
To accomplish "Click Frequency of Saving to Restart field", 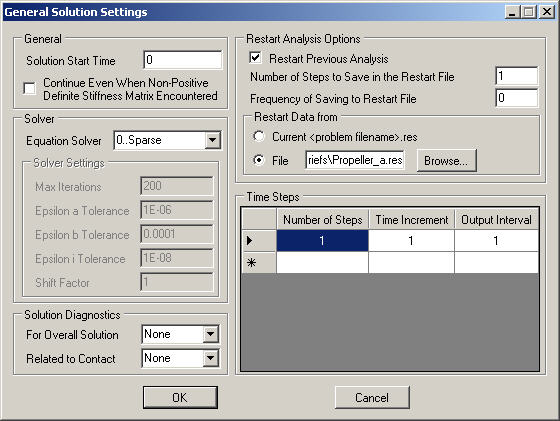I will [516, 98].
